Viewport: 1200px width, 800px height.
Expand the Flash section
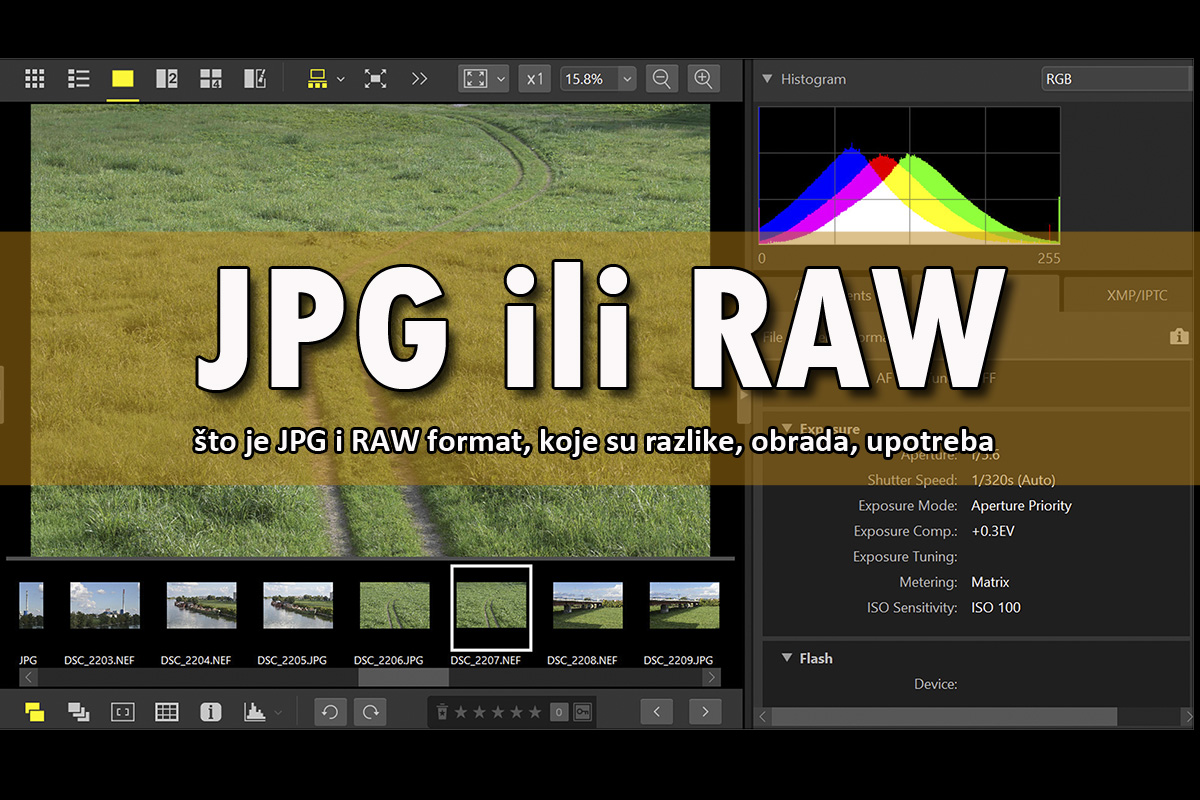pos(786,658)
